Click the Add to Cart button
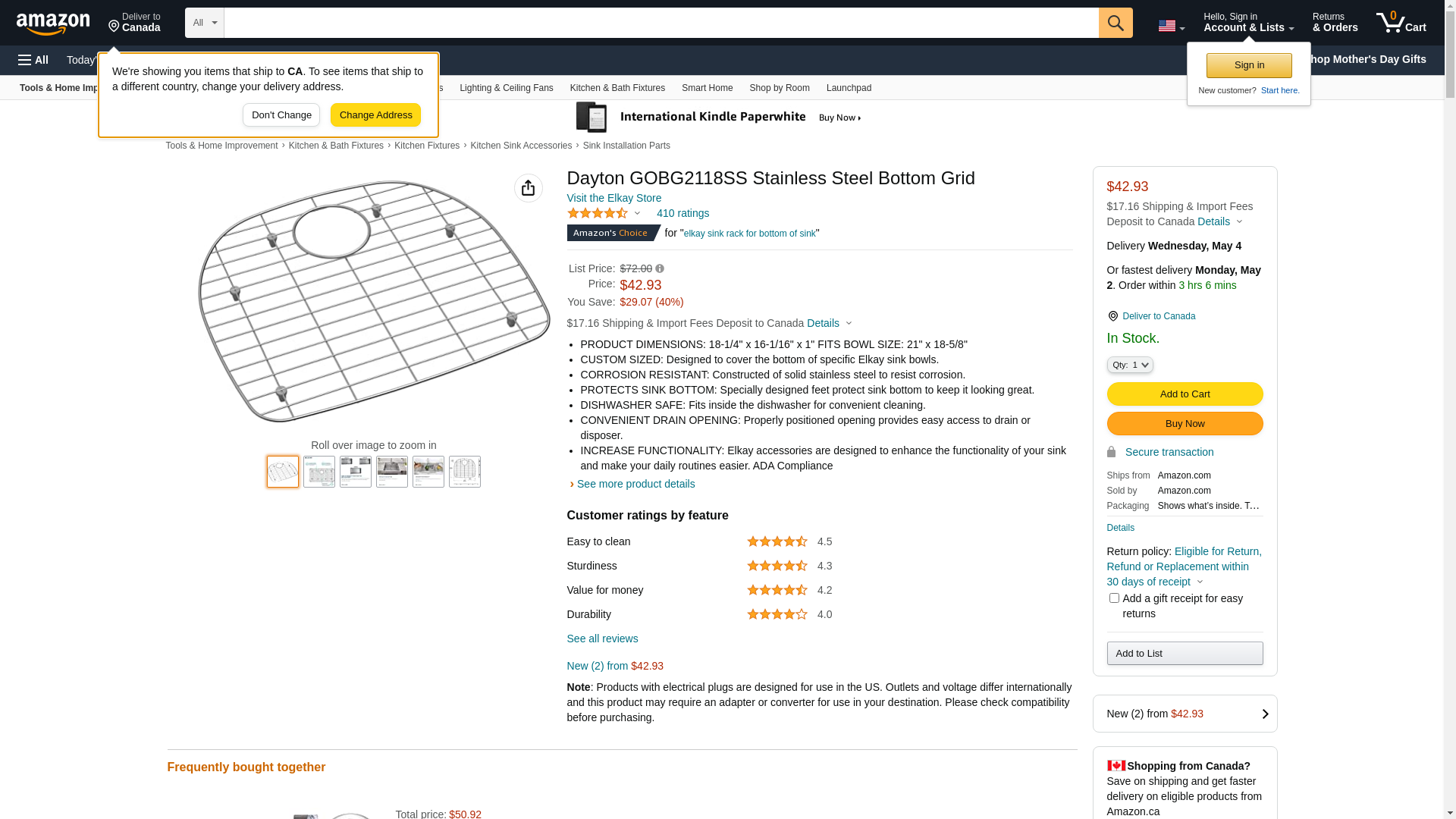The image size is (1456, 819). (x=1185, y=394)
